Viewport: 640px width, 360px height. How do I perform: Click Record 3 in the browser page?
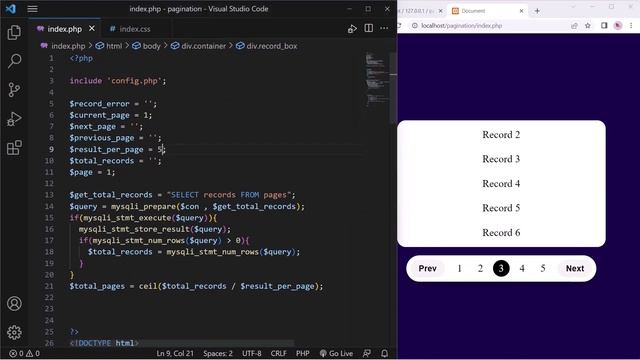[501, 159]
